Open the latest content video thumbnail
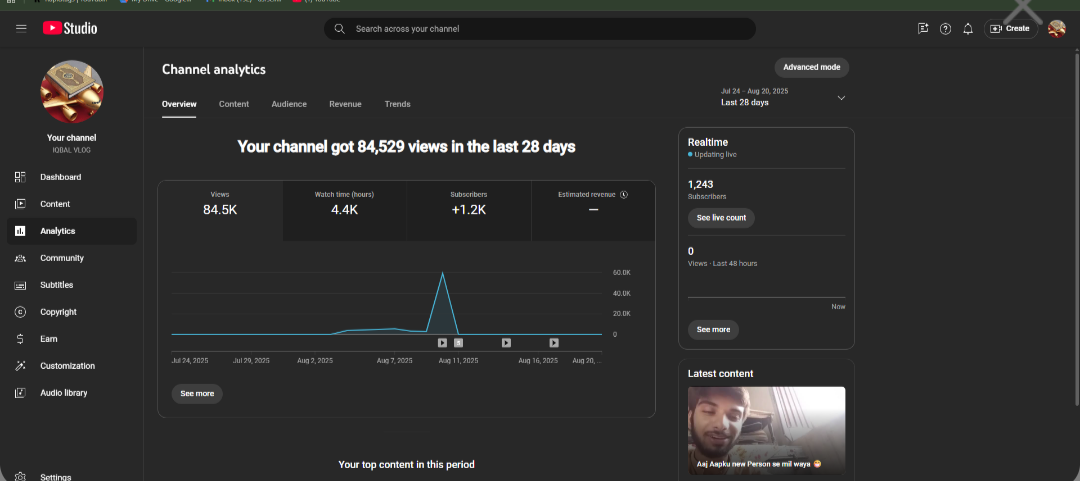 (766, 430)
